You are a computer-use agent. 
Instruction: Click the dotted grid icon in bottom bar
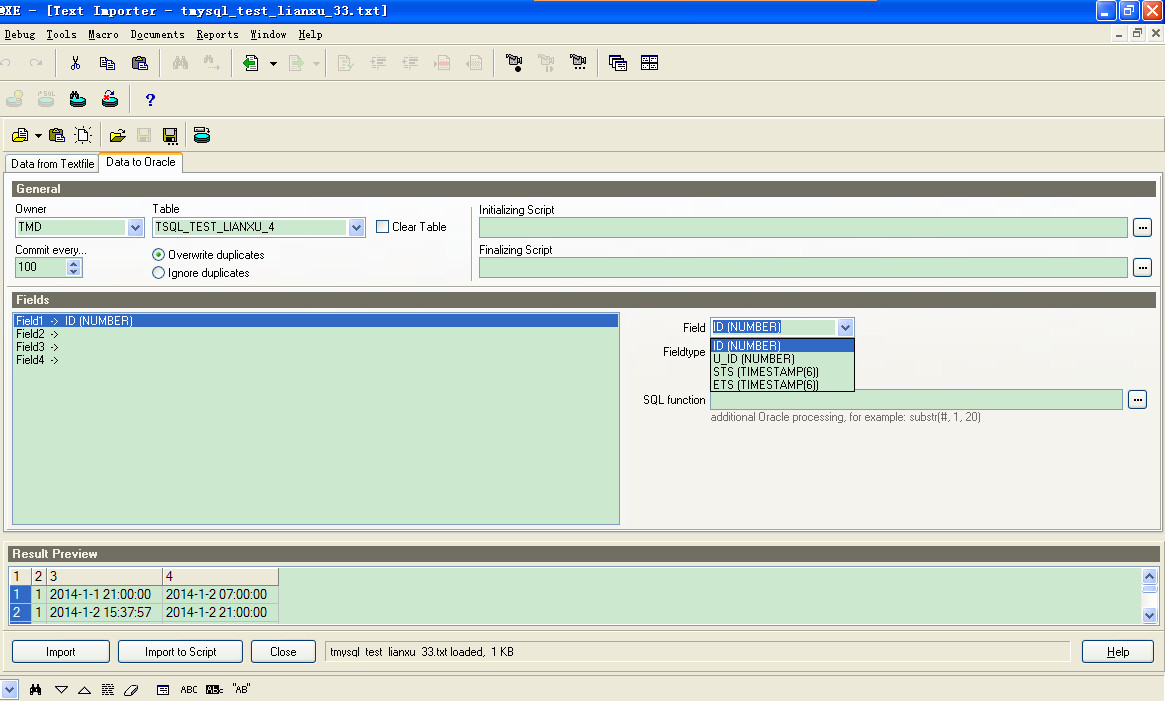(x=108, y=689)
